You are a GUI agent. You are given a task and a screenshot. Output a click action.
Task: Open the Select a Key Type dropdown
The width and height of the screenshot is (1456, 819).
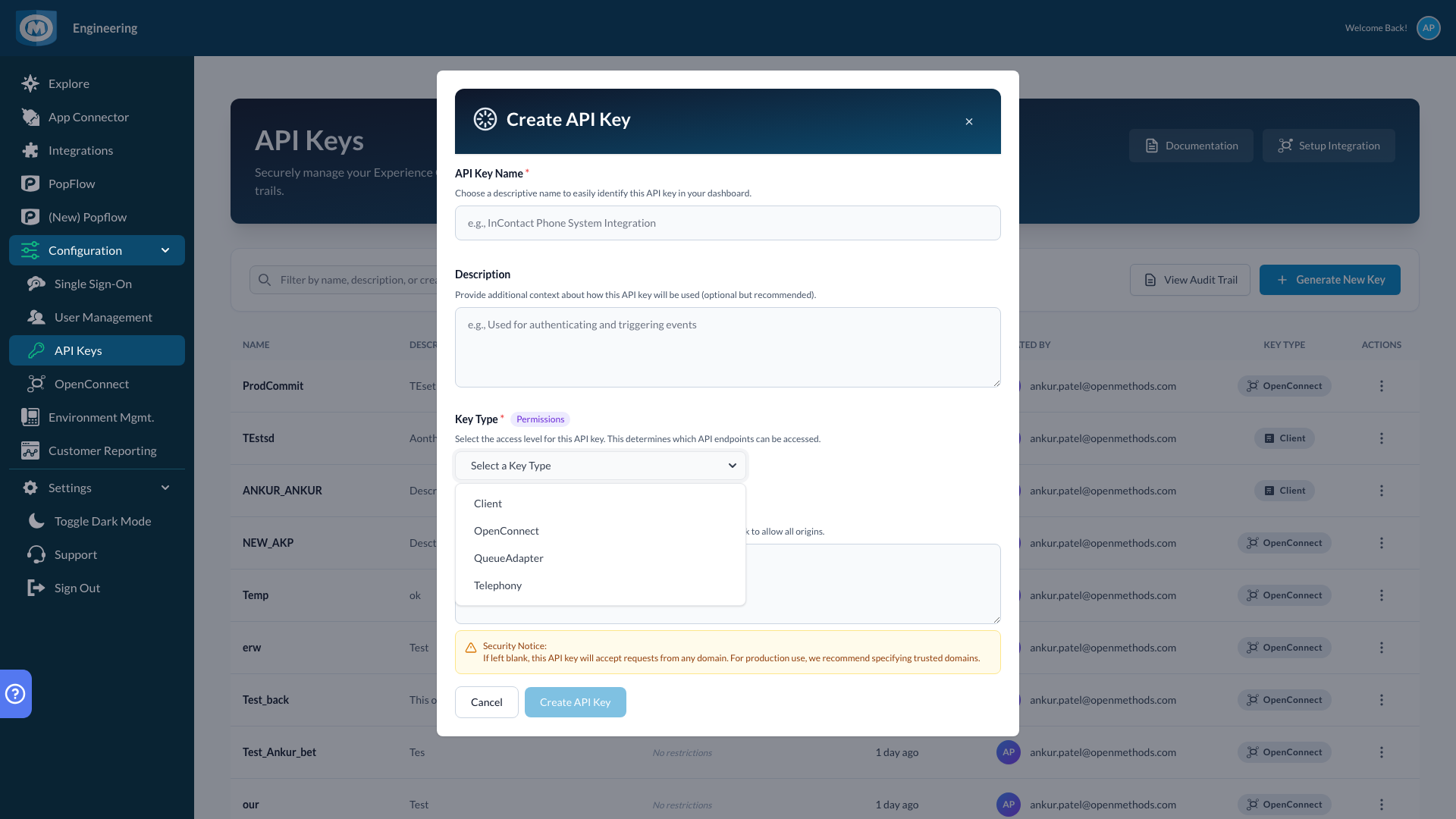(x=601, y=466)
